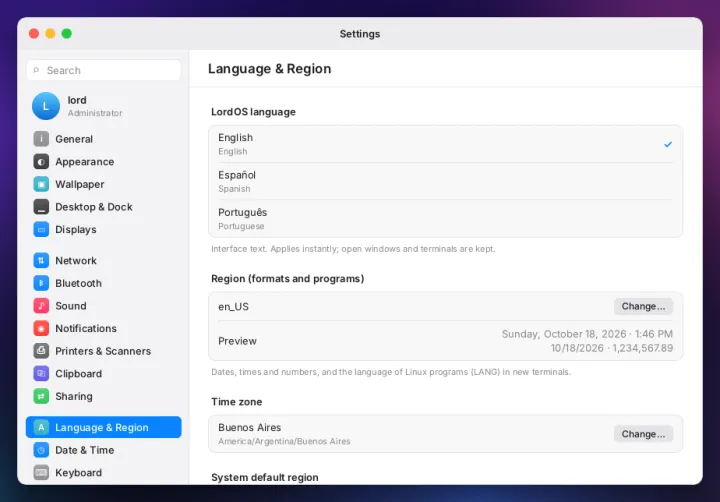The height and width of the screenshot is (502, 720).
Task: Click the lord user avatar
Action: [x=45, y=106]
